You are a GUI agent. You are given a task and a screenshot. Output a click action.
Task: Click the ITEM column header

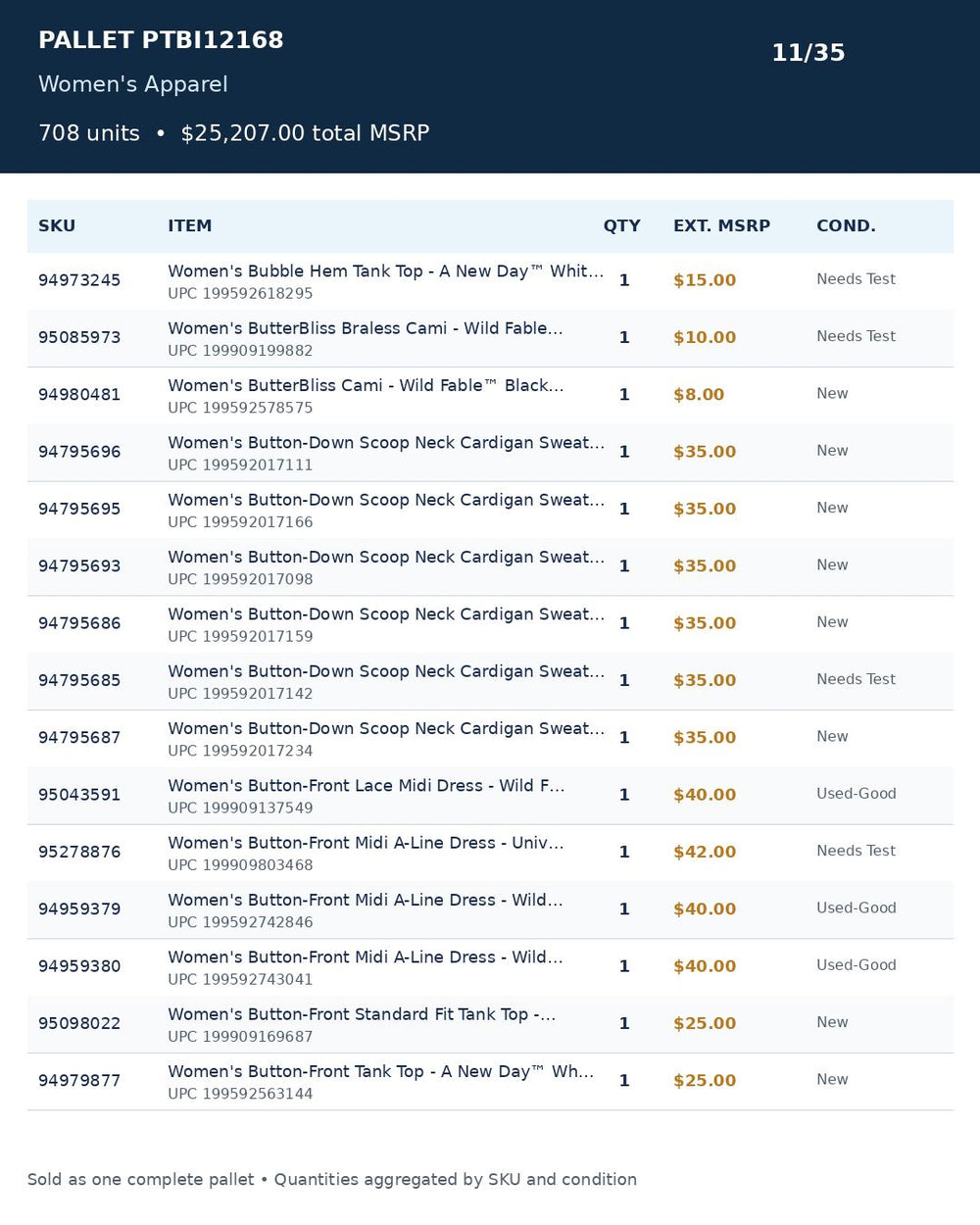(x=190, y=226)
